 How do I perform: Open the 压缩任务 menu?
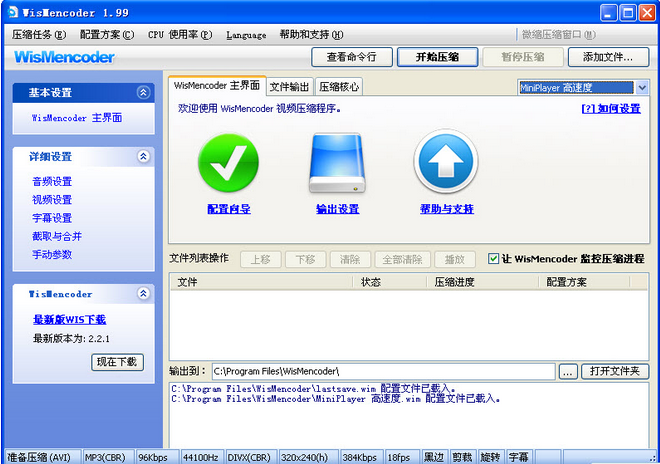click(x=39, y=35)
